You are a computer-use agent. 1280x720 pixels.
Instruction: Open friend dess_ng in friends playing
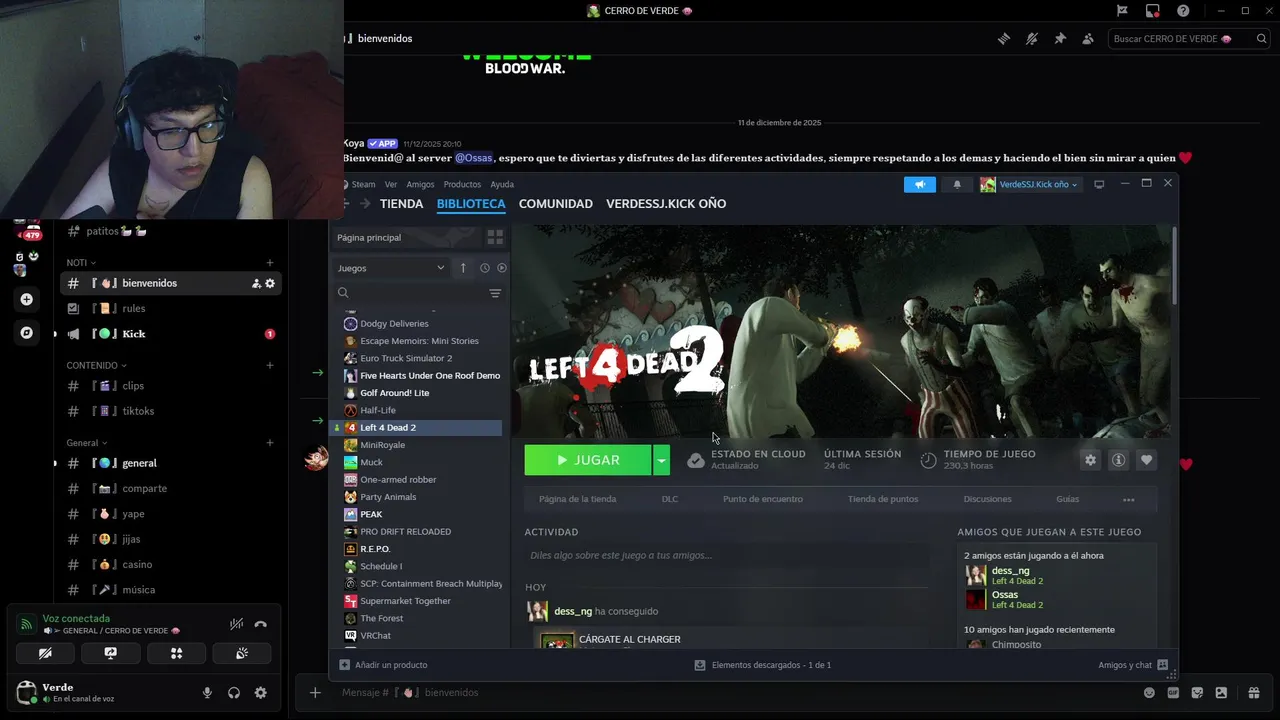tap(1010, 571)
